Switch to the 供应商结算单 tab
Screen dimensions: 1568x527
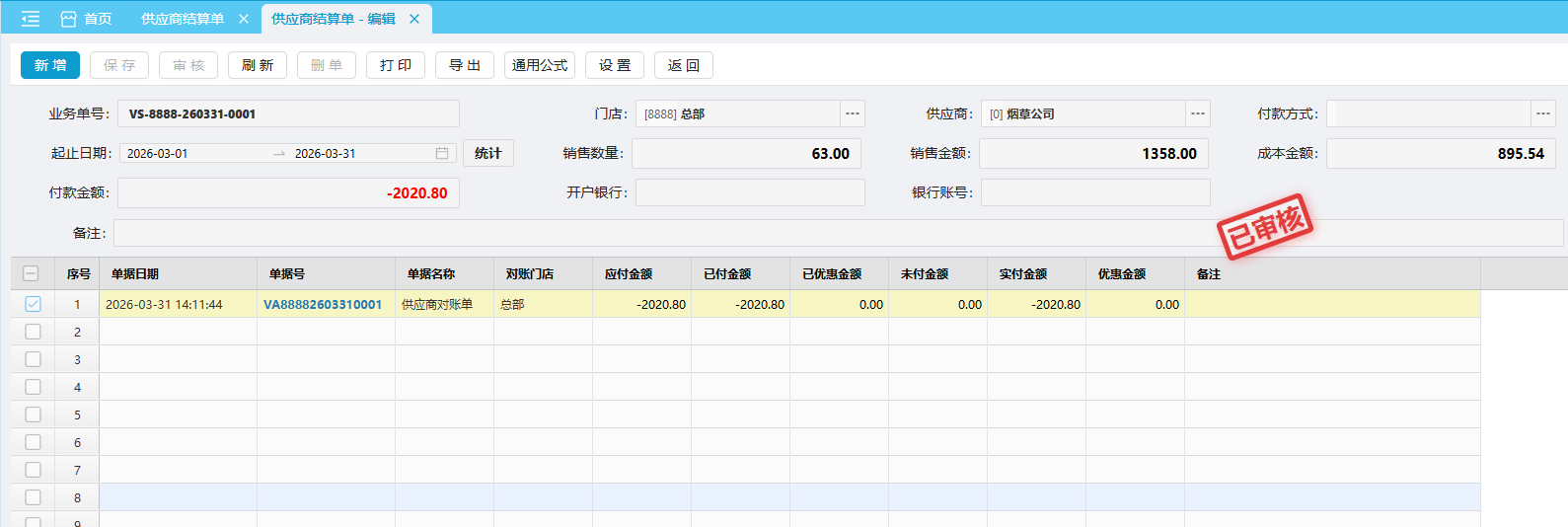[x=183, y=19]
